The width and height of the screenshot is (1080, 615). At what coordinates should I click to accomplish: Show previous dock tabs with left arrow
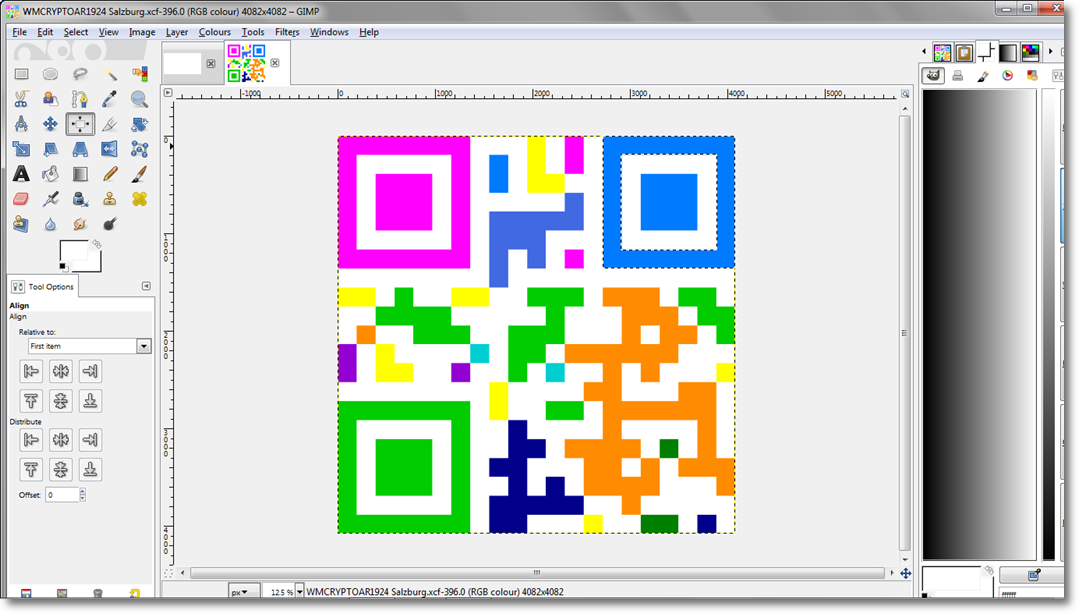point(924,52)
